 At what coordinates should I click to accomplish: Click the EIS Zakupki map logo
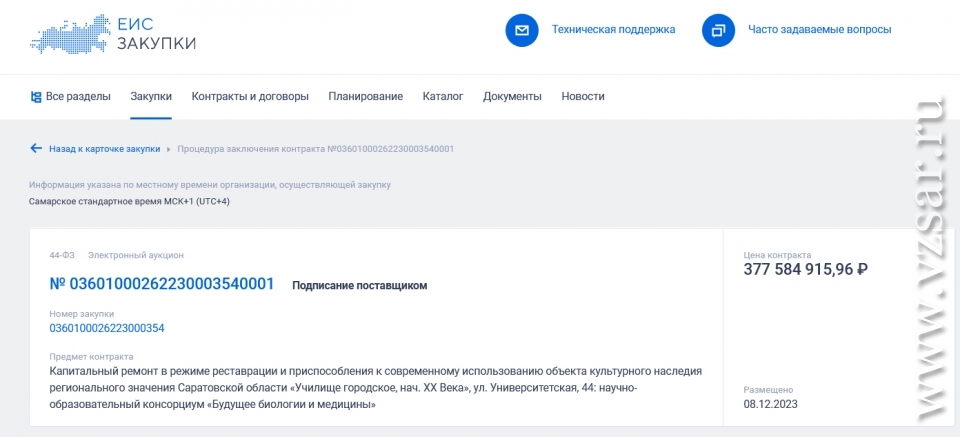(68, 32)
